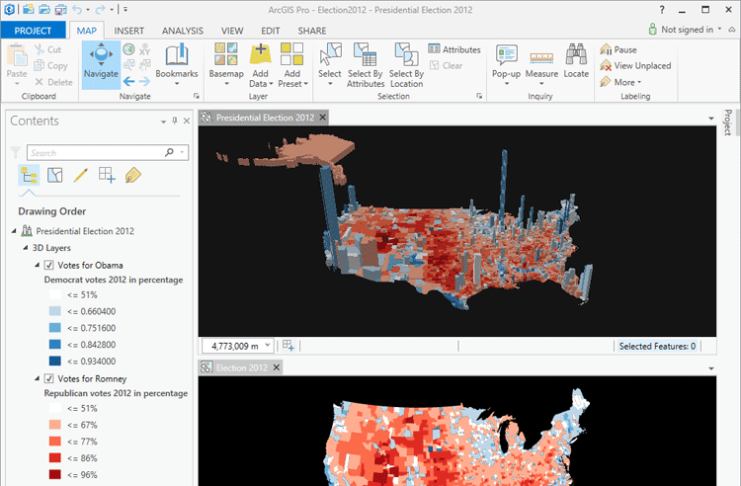
Task: Toggle Votes for Romney layer checkbox
Action: [48, 379]
